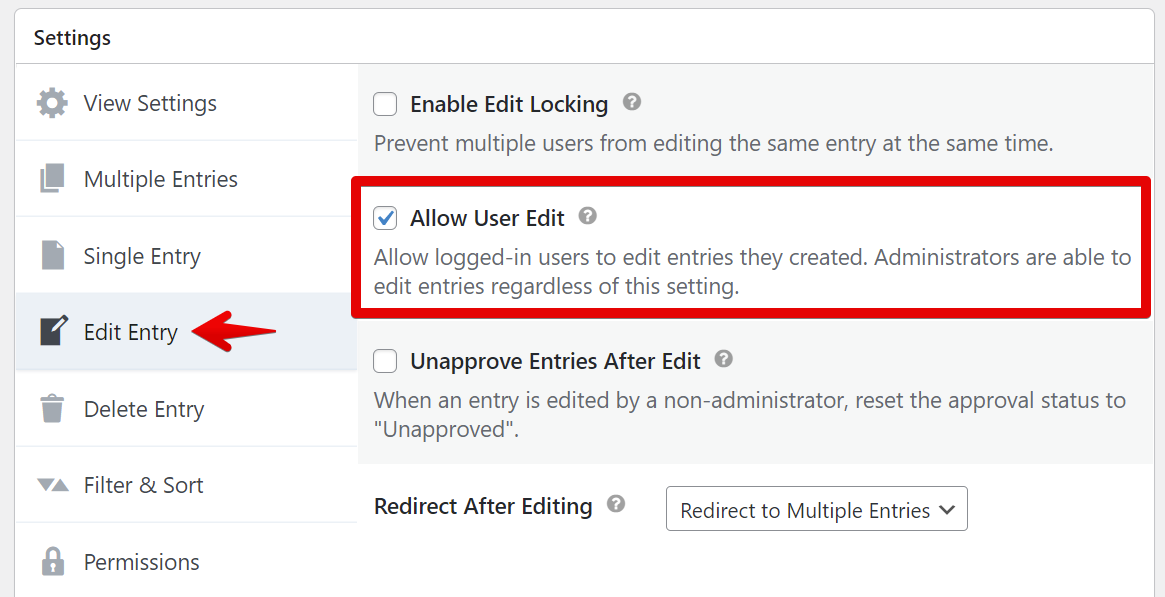Image resolution: width=1165 pixels, height=597 pixels.
Task: Open the Redirect to Multiple Entries dropdown
Action: pyautogui.click(x=816, y=510)
